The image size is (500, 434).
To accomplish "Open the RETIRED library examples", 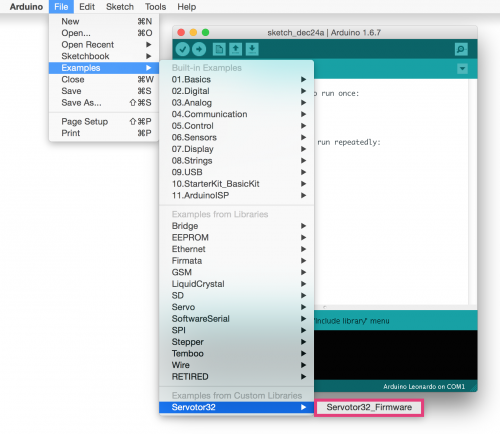I will pos(237,377).
